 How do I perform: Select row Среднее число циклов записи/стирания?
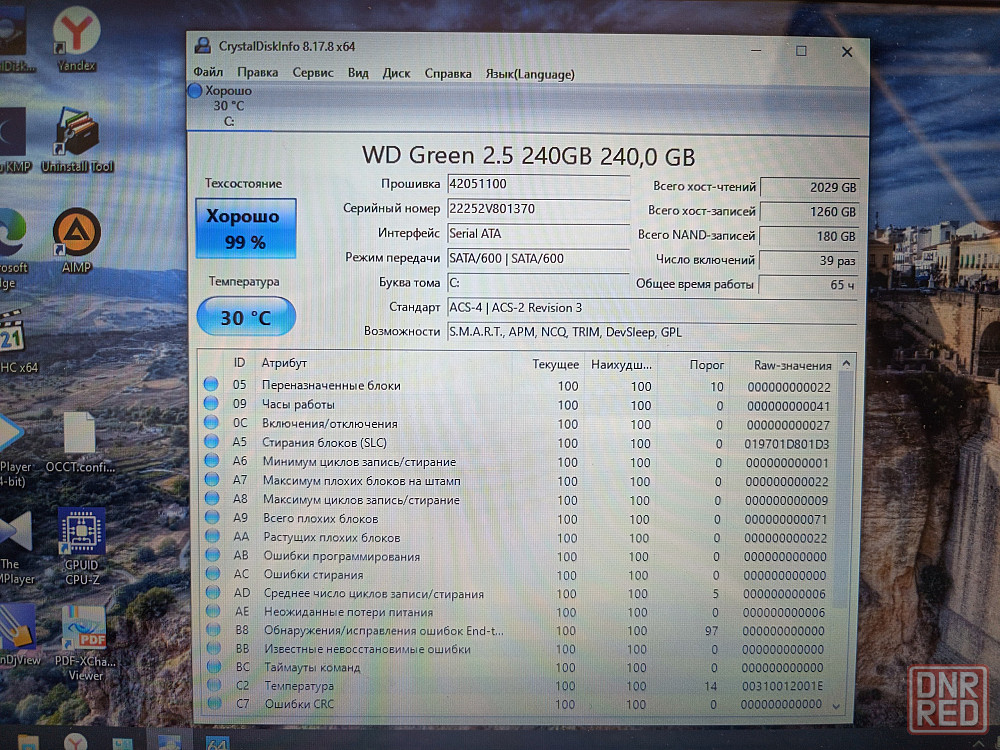(x=516, y=594)
